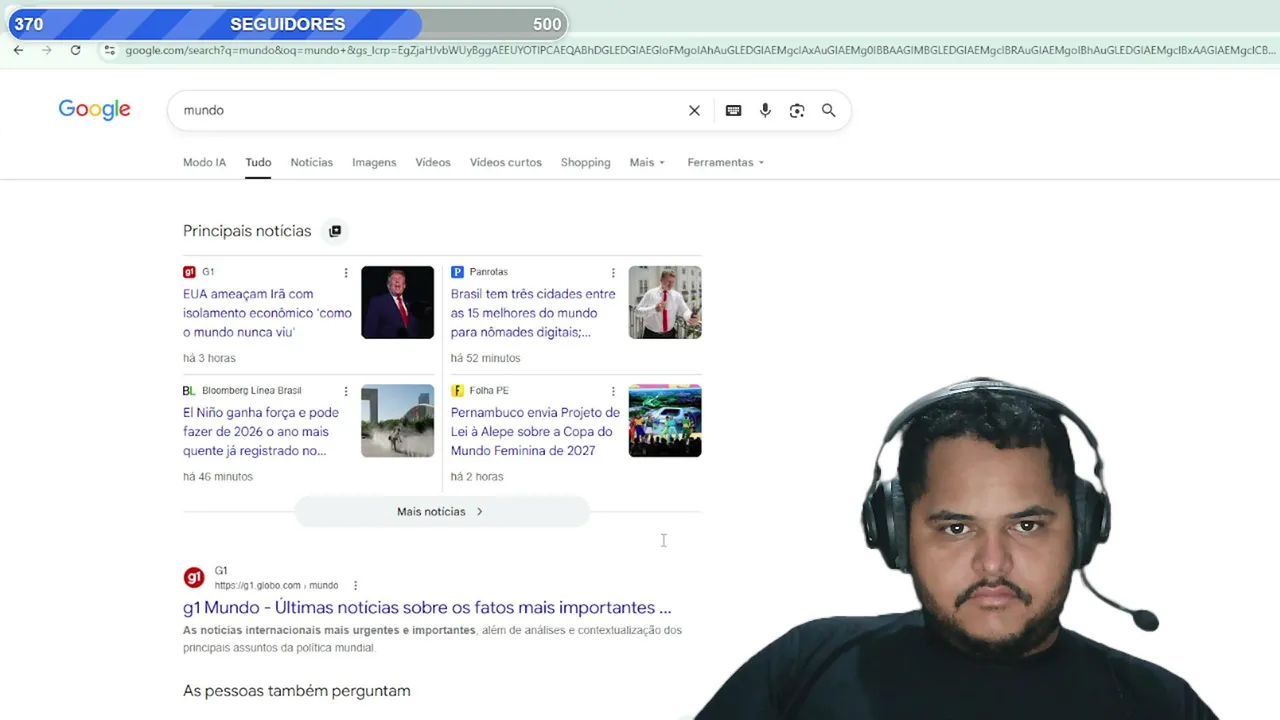The image size is (1280, 720).
Task: Expand the Mais dropdown
Action: click(x=647, y=162)
